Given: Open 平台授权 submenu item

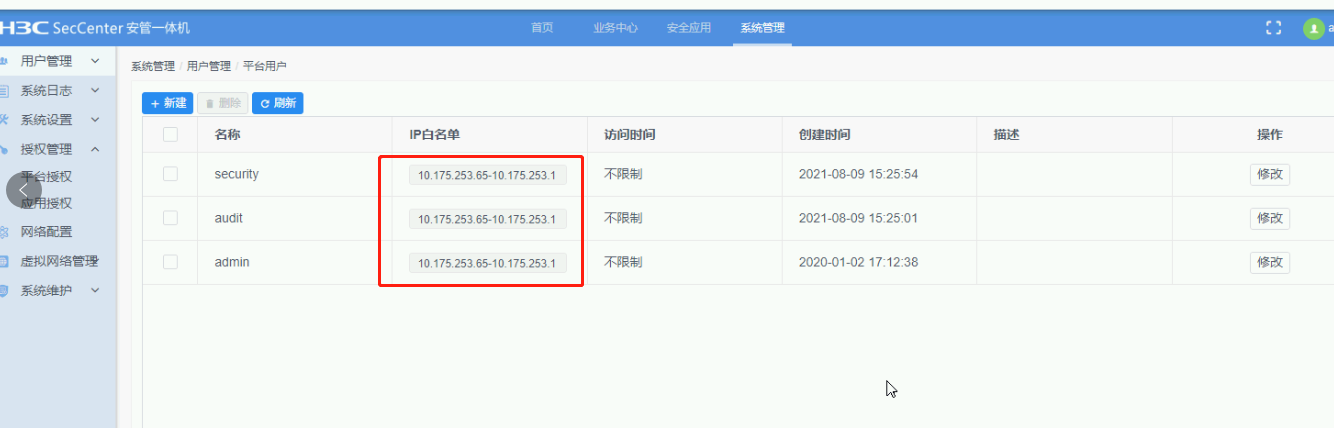Looking at the screenshot, I should click(46, 177).
